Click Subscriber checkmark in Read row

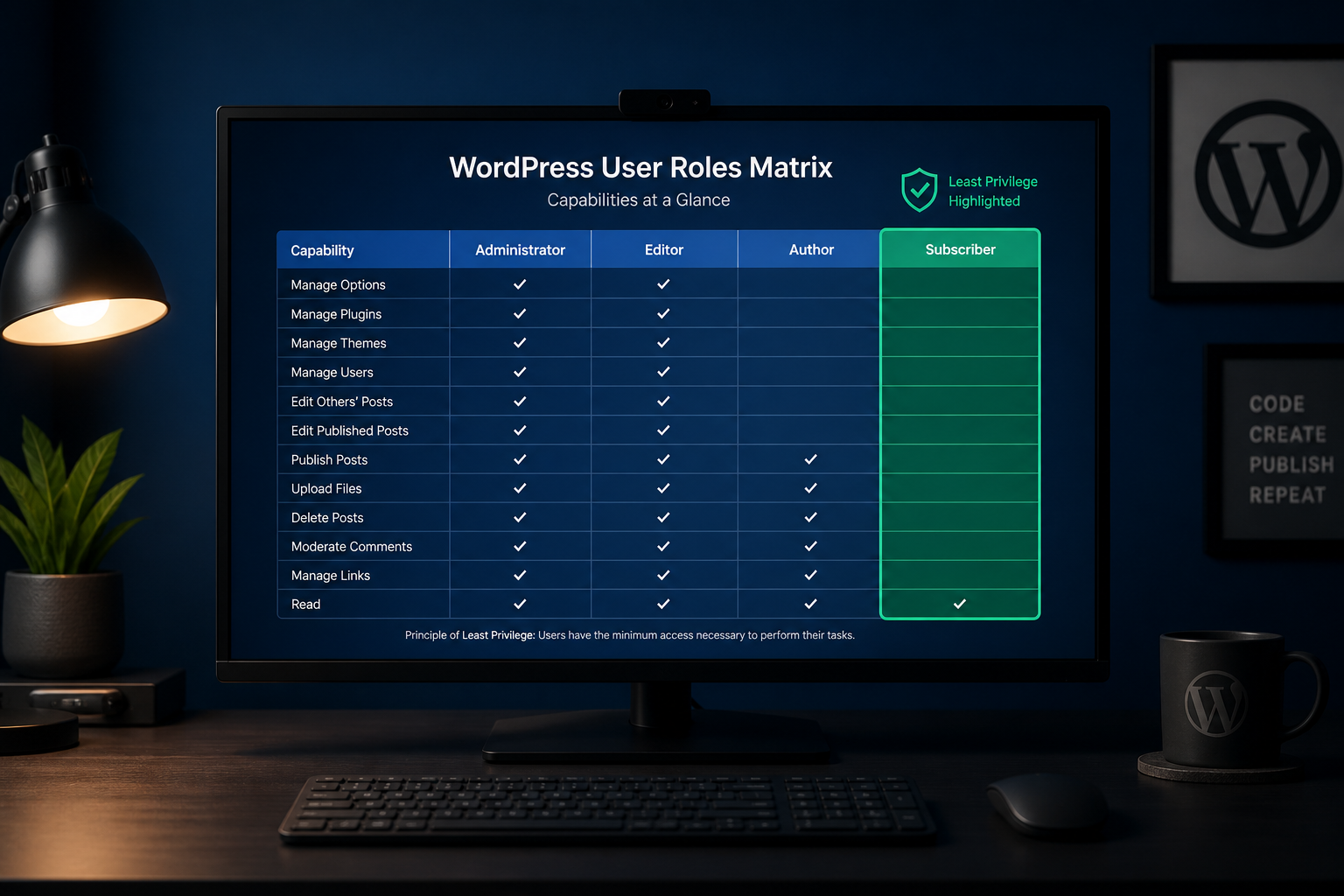pyautogui.click(x=960, y=604)
